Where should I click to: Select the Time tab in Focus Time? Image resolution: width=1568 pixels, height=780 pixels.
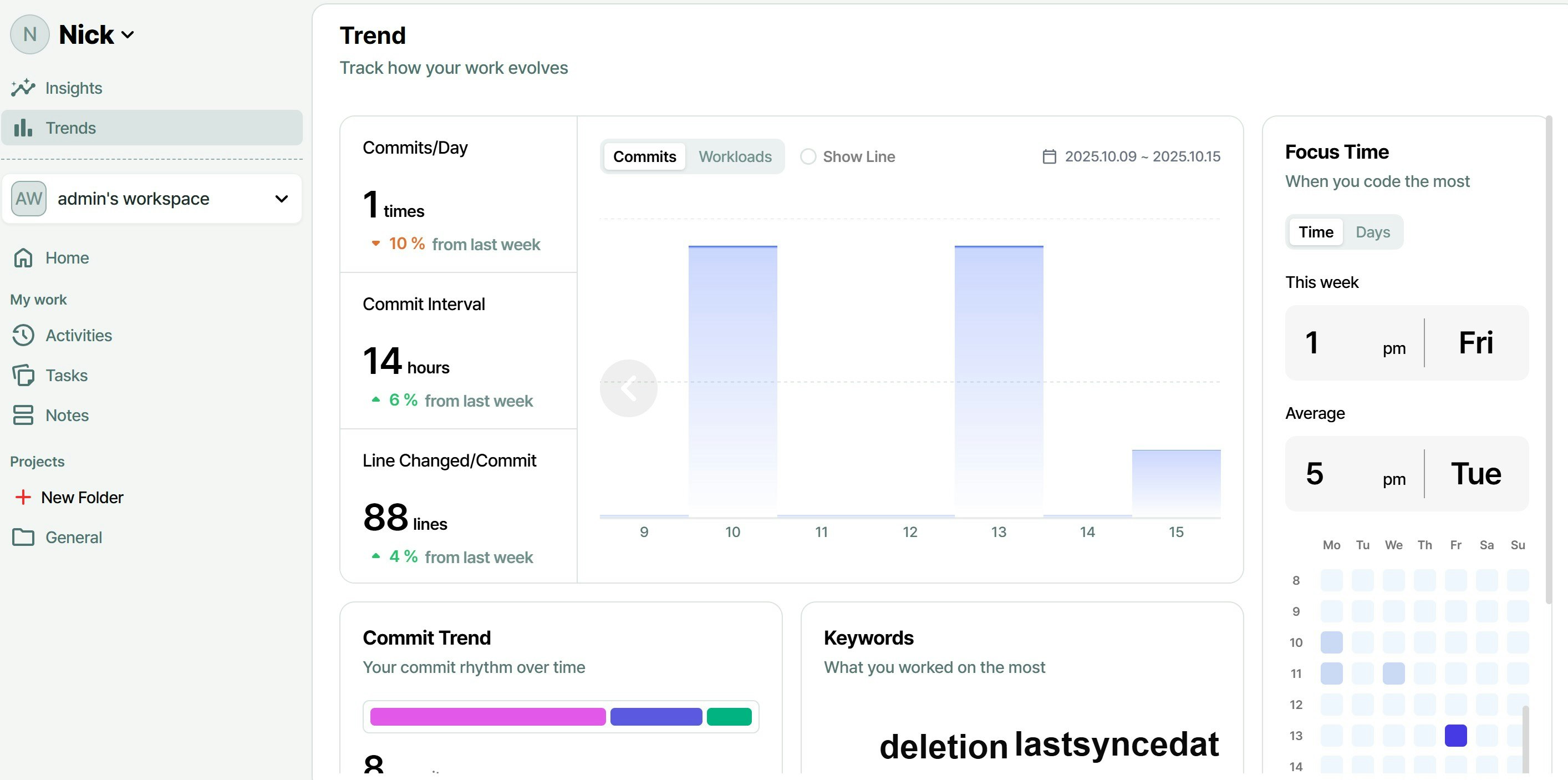tap(1316, 232)
